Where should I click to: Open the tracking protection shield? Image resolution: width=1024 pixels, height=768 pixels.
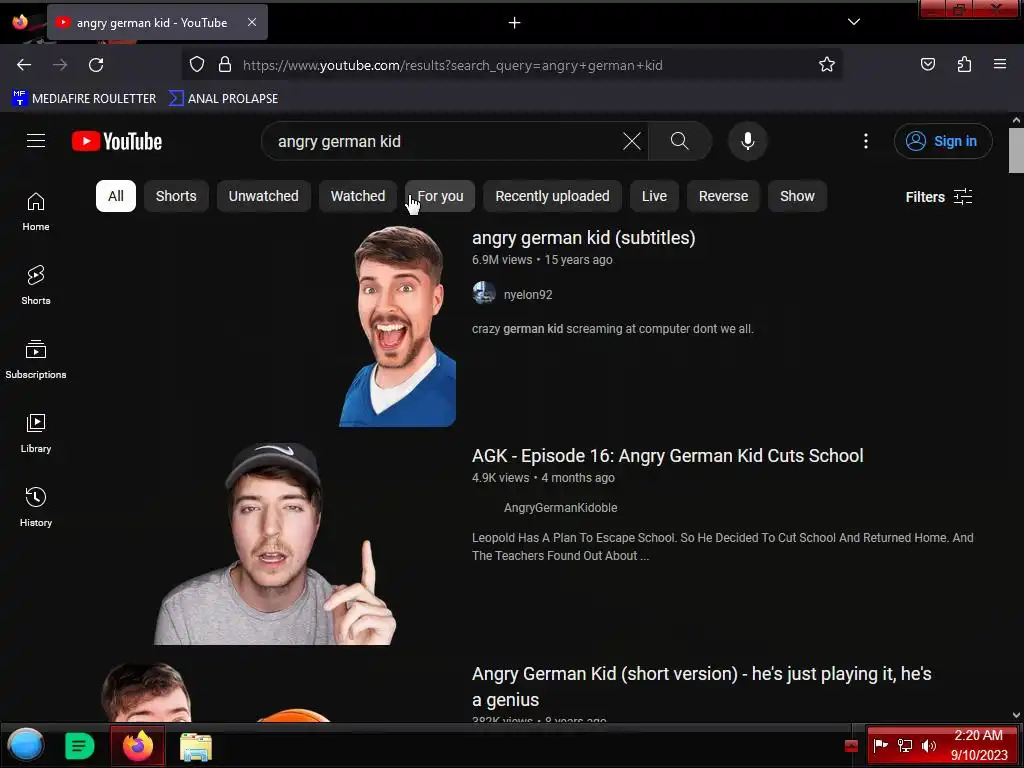tap(197, 65)
